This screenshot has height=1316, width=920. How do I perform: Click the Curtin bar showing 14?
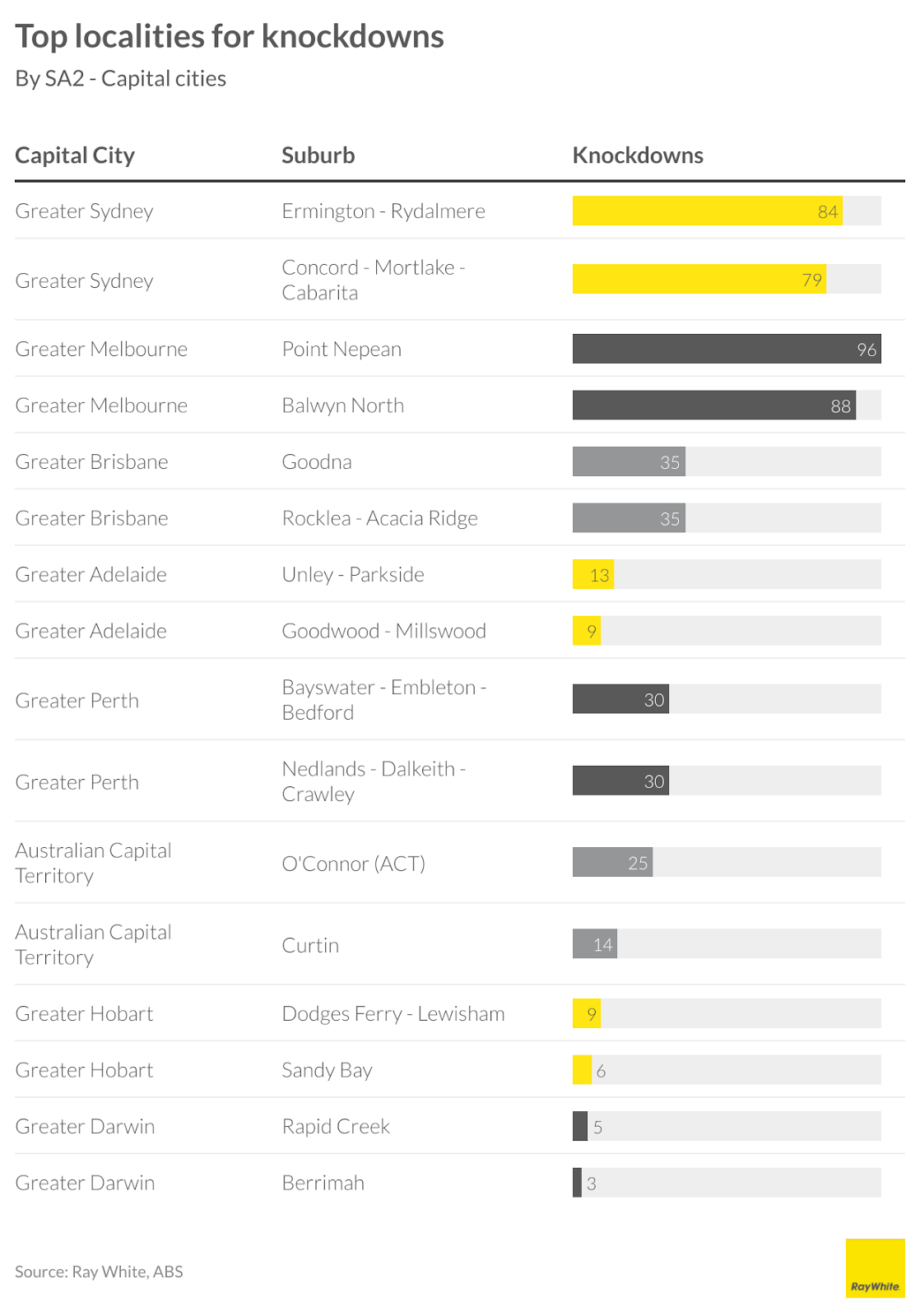tap(594, 944)
